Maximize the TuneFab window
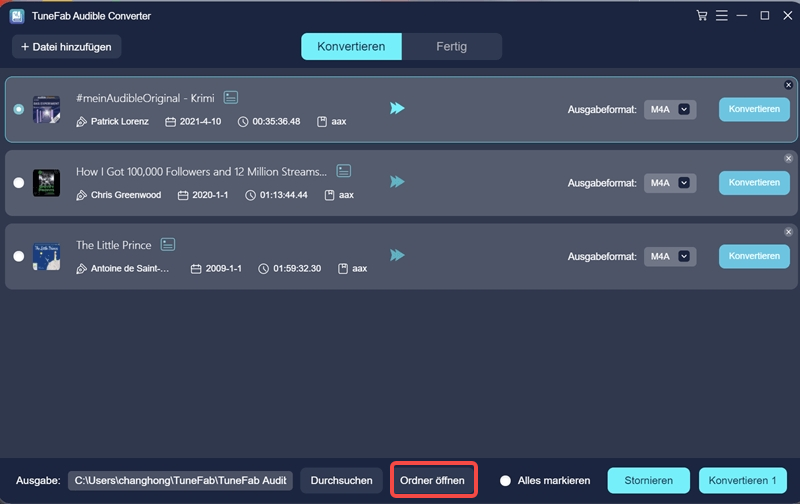800x504 pixels. [x=765, y=16]
